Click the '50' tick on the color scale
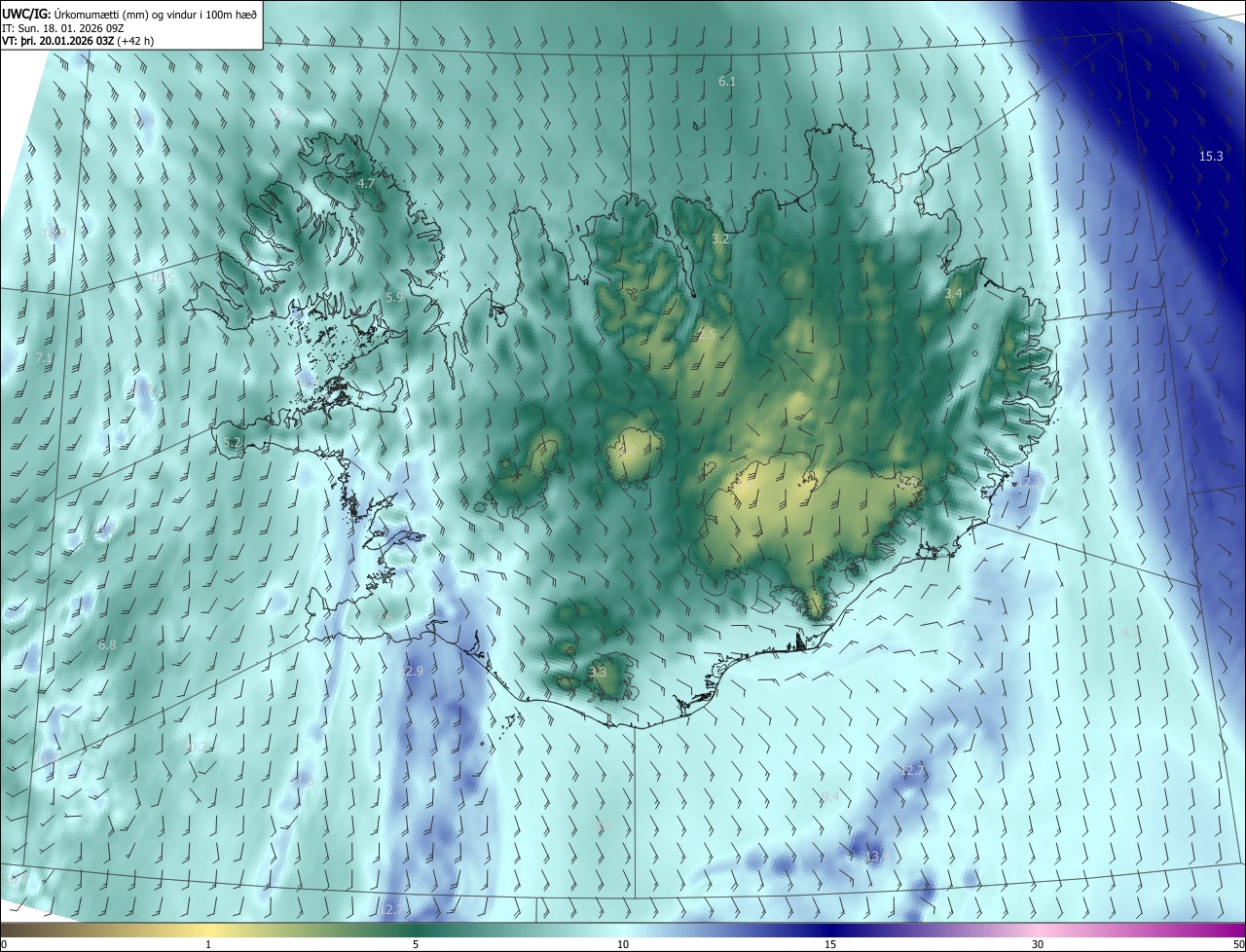The image size is (1246, 952). (1238, 944)
